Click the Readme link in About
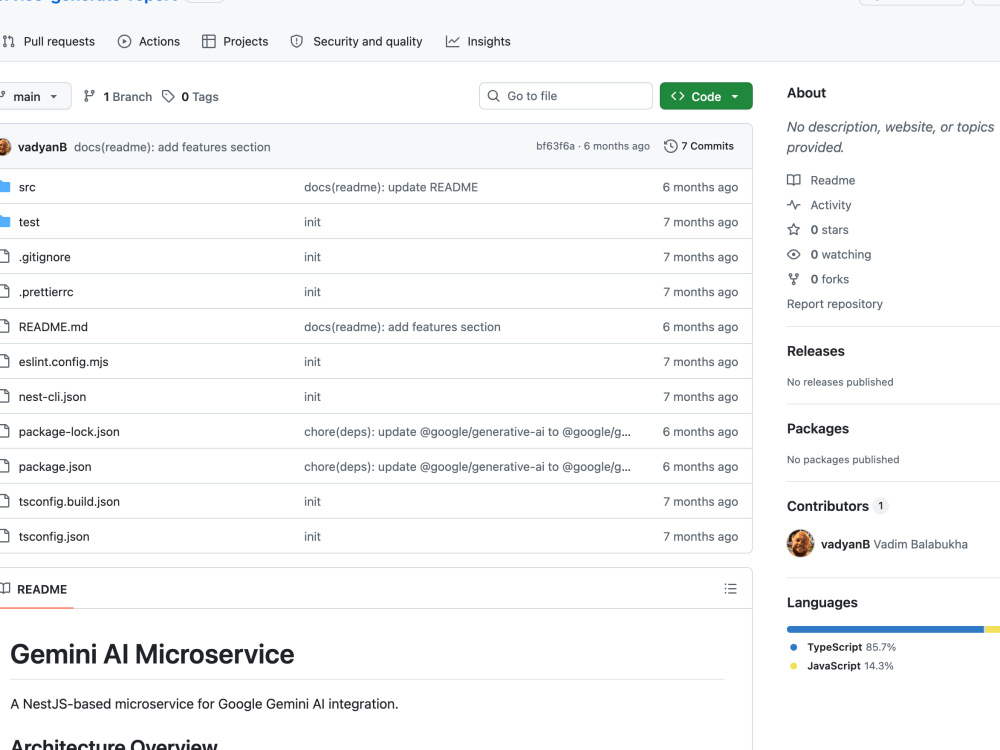 click(832, 180)
